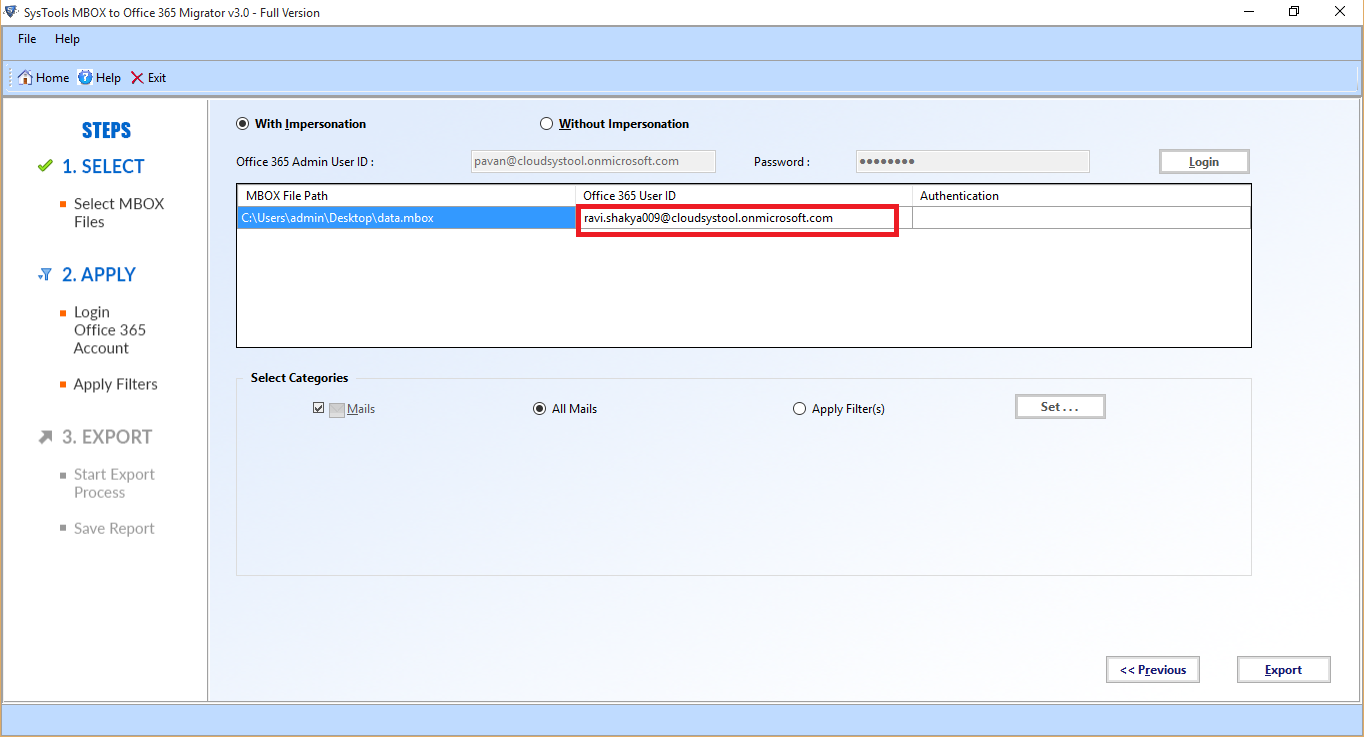Click Select MBOX Files step
This screenshot has height=737, width=1364.
point(118,213)
